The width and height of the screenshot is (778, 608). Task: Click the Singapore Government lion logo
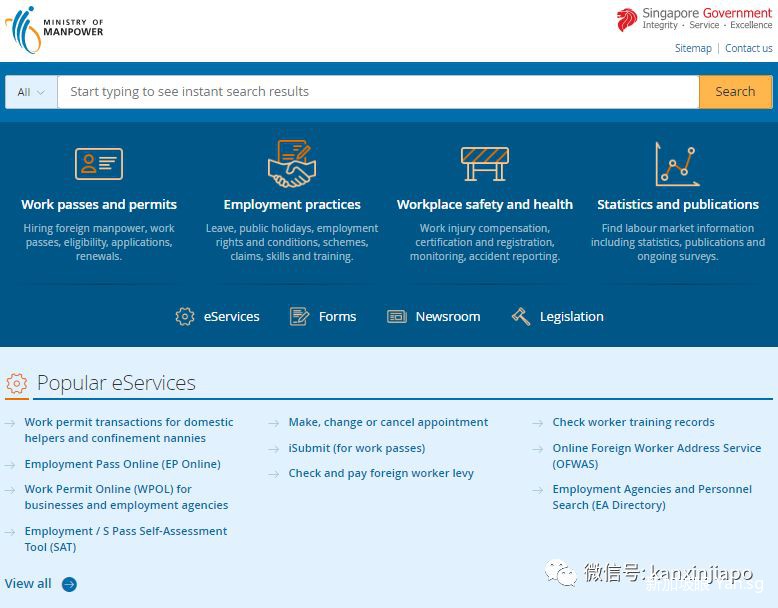coord(627,20)
